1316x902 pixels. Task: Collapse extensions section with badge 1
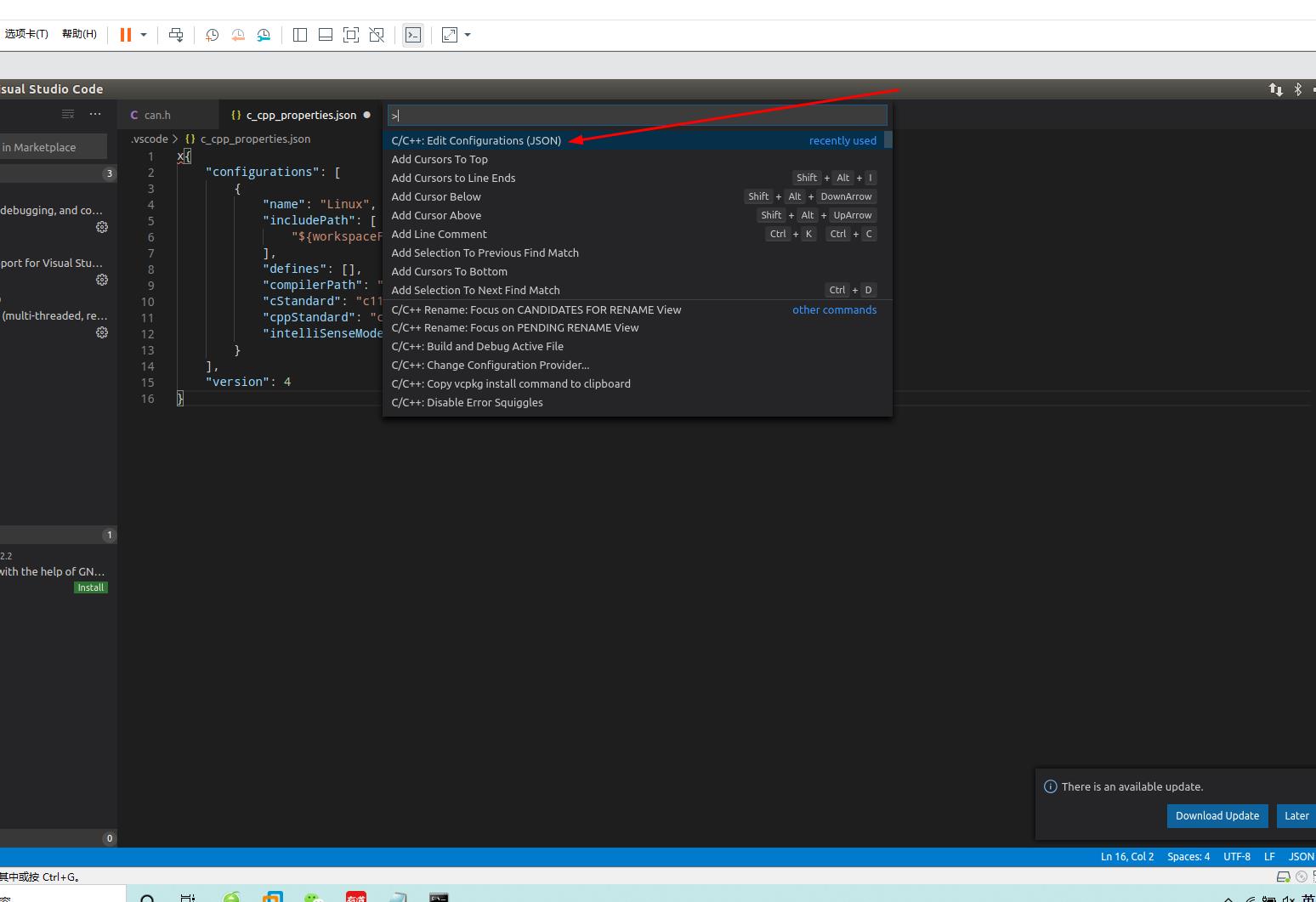[x=59, y=535]
